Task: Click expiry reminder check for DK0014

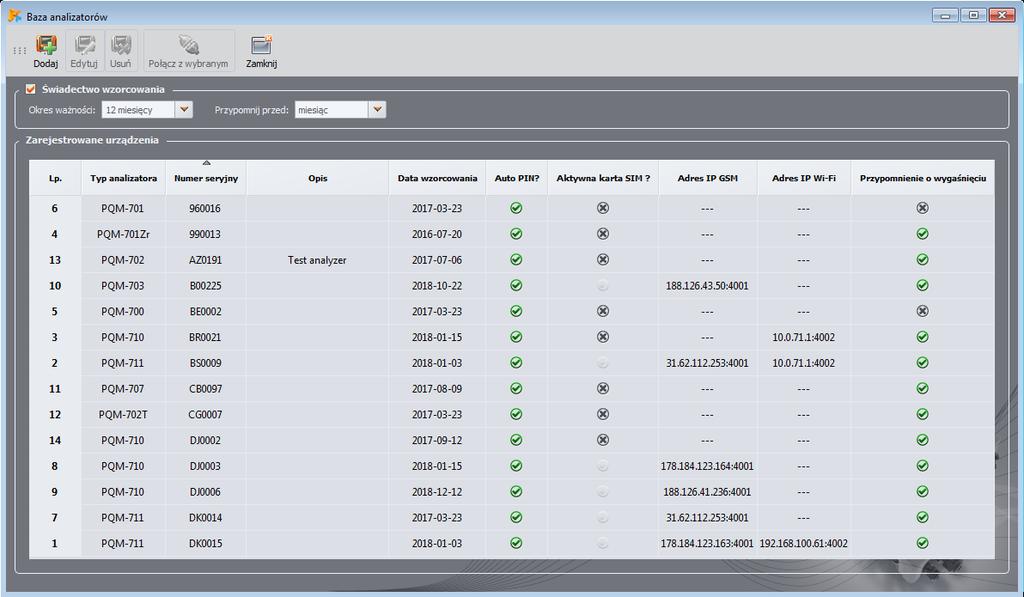Action: (x=922, y=517)
